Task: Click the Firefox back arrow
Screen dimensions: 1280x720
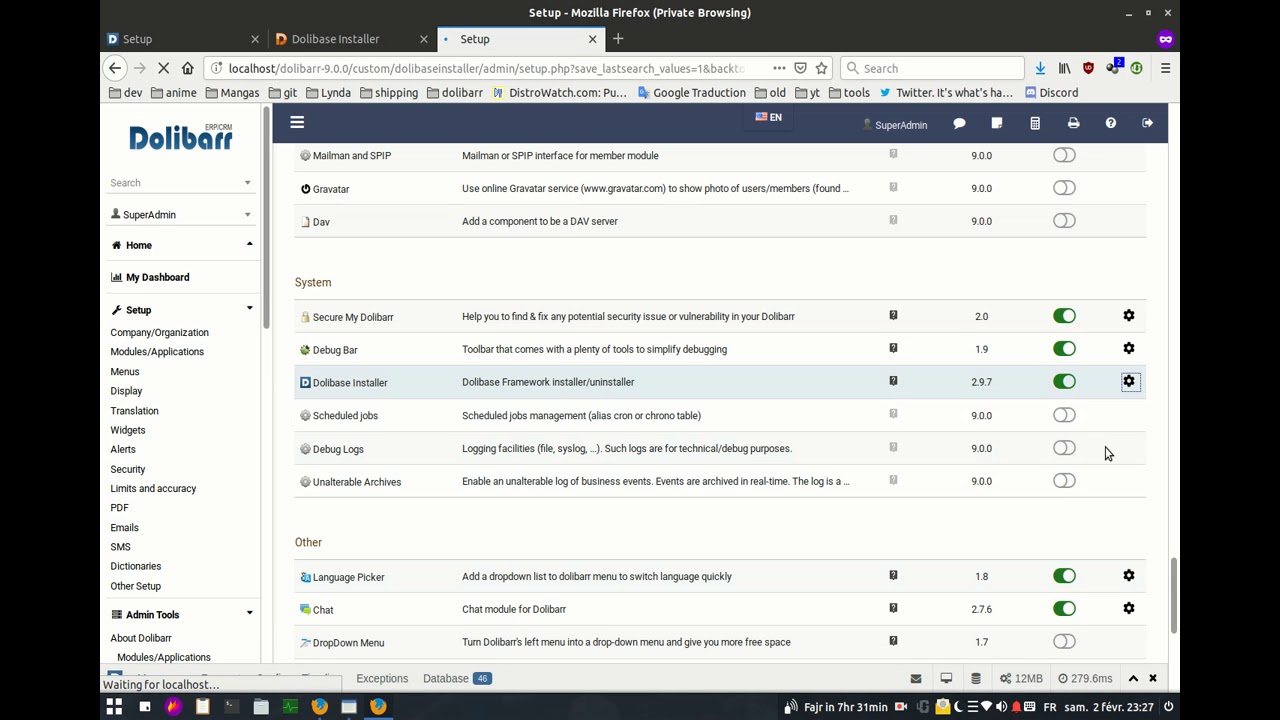Action: coord(115,68)
